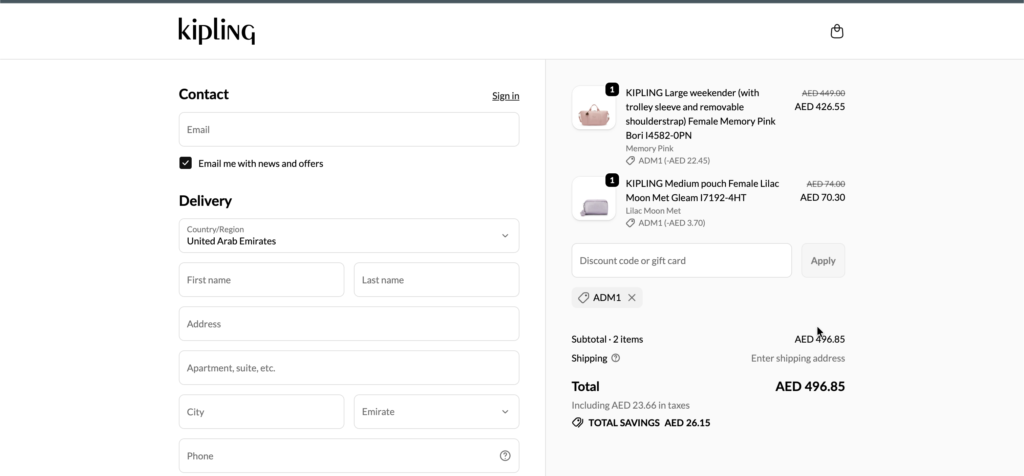Click the KIPLING Medium pouch product title

tap(702, 191)
